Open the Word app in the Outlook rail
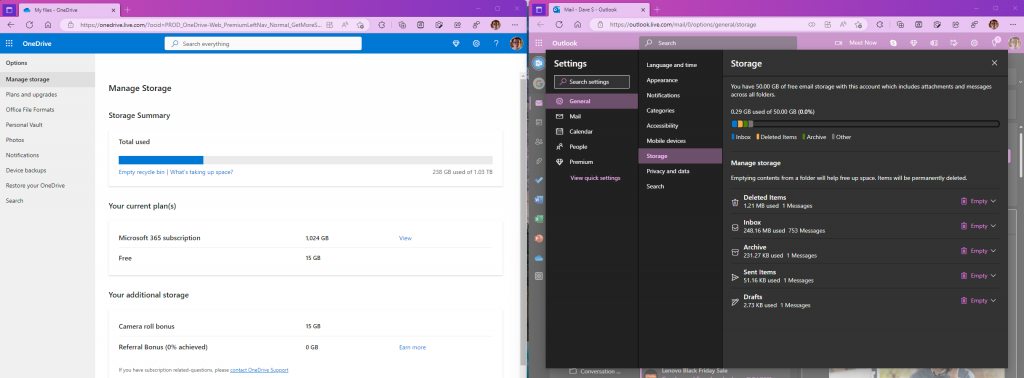1024x378 pixels. [539, 199]
